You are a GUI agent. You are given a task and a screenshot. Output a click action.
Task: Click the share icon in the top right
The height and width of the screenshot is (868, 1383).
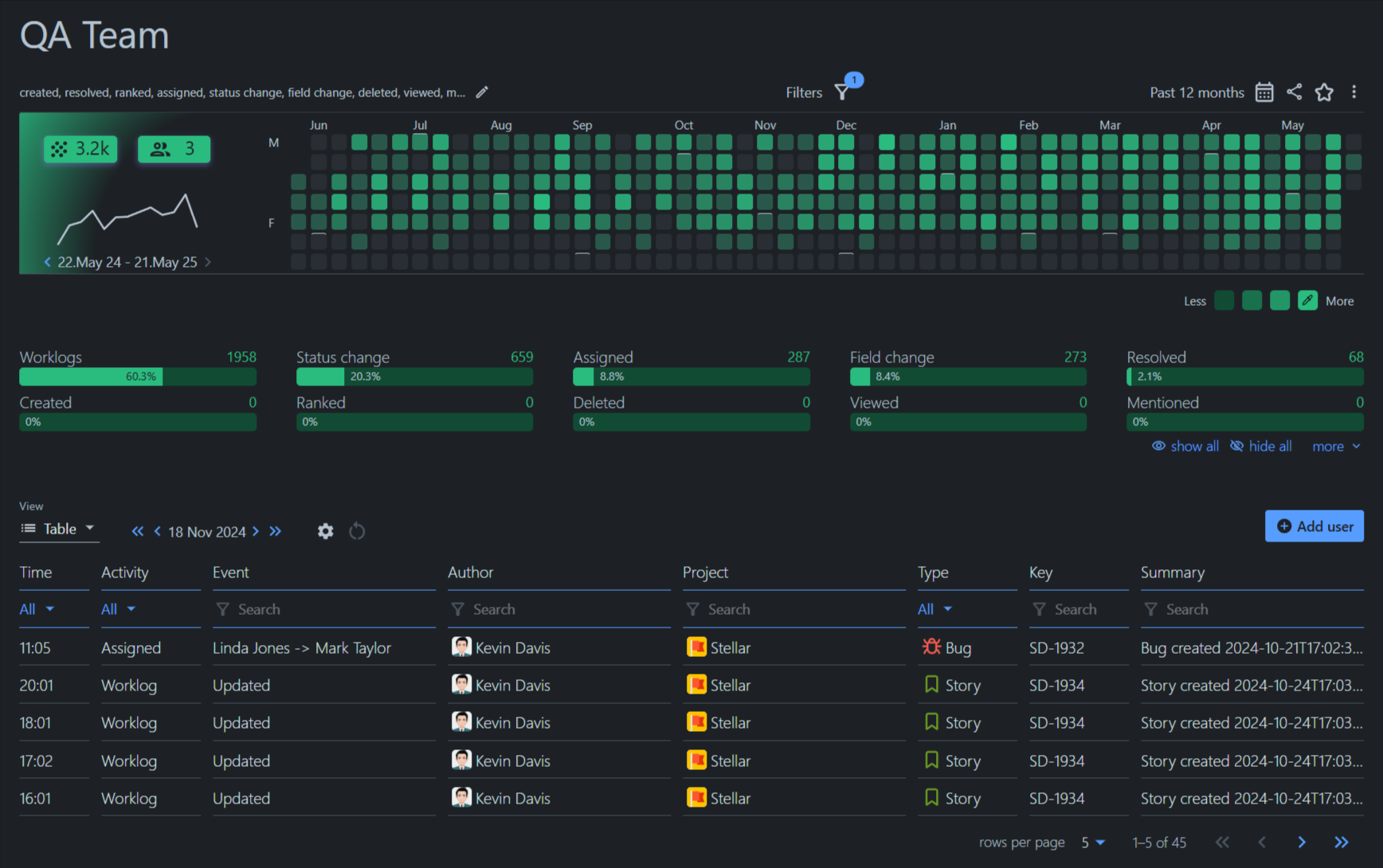1294,92
